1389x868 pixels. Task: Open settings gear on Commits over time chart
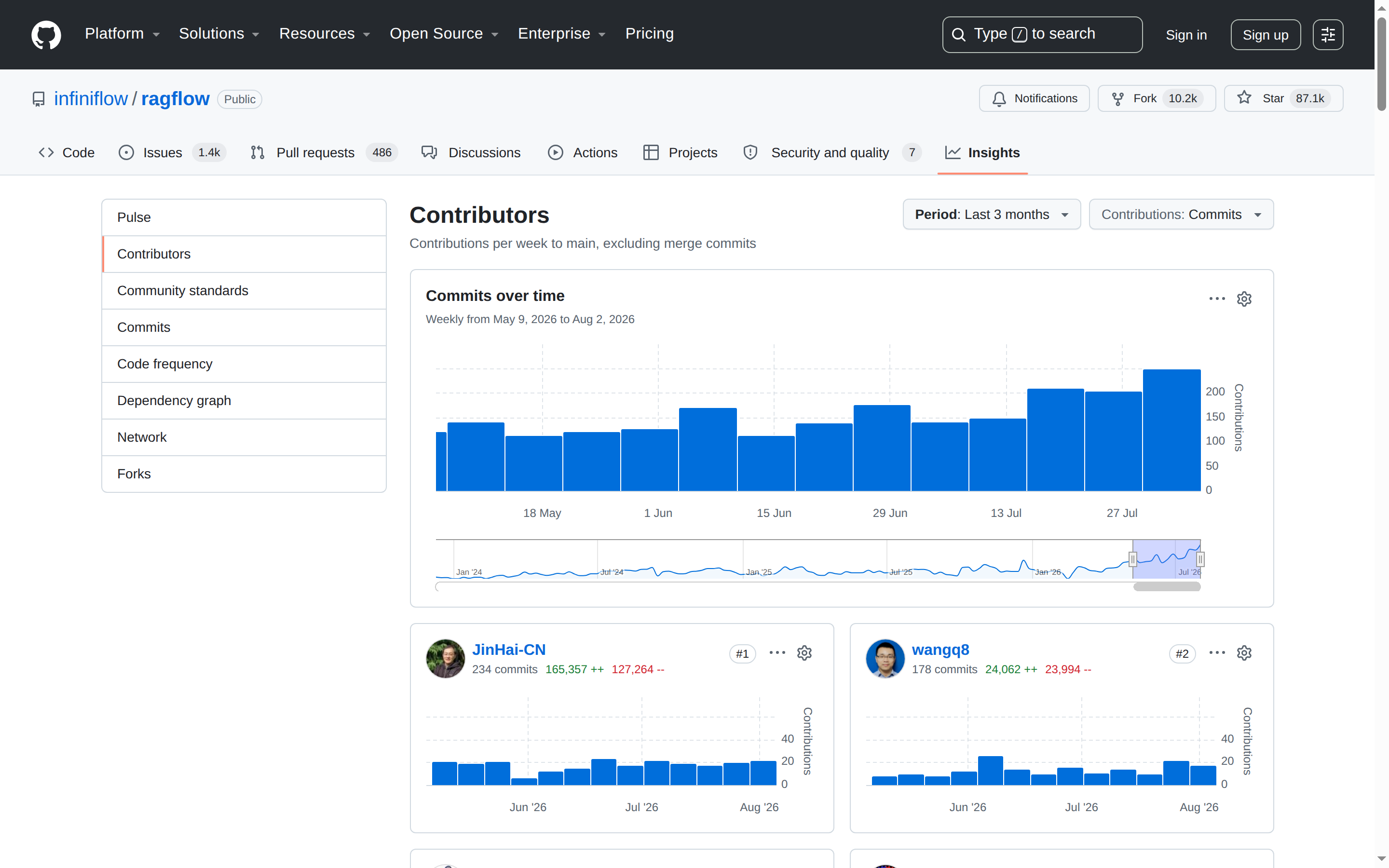point(1244,299)
